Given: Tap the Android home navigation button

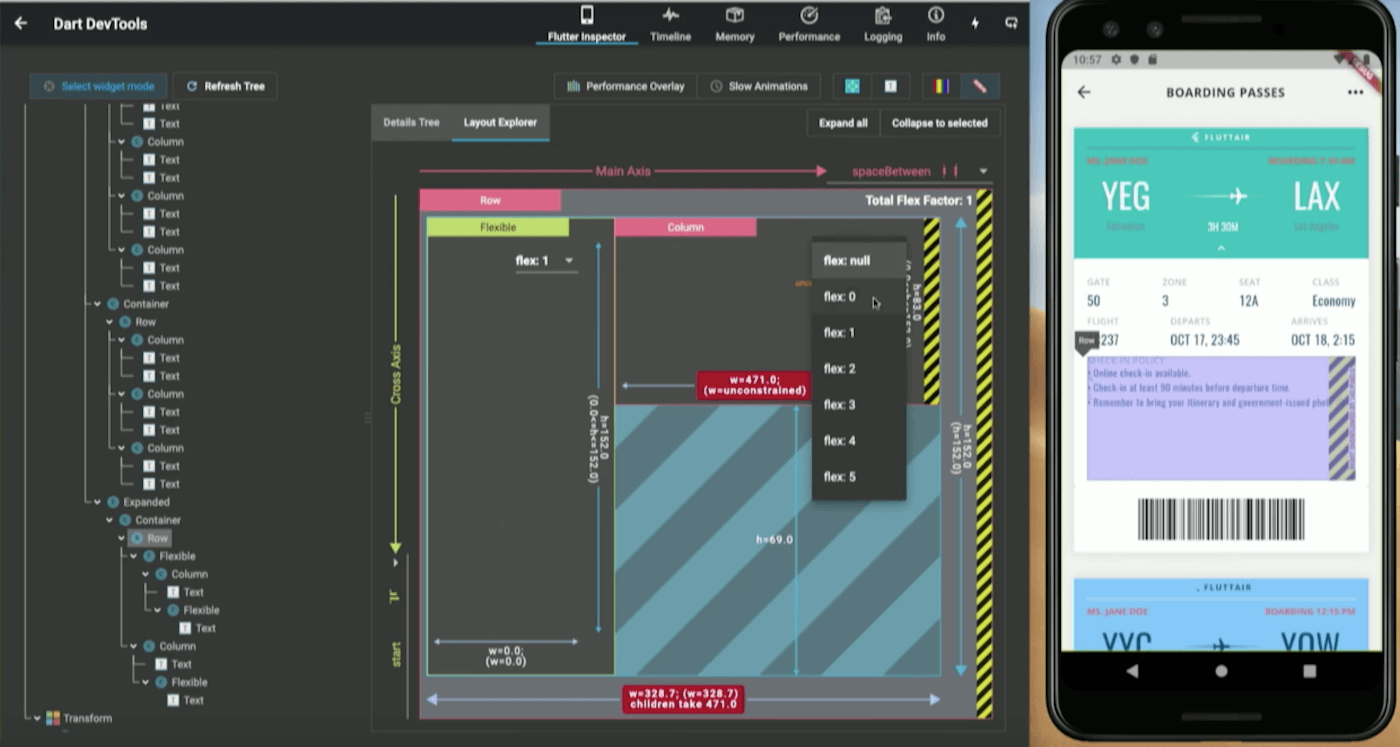Looking at the screenshot, I should point(1221,671).
